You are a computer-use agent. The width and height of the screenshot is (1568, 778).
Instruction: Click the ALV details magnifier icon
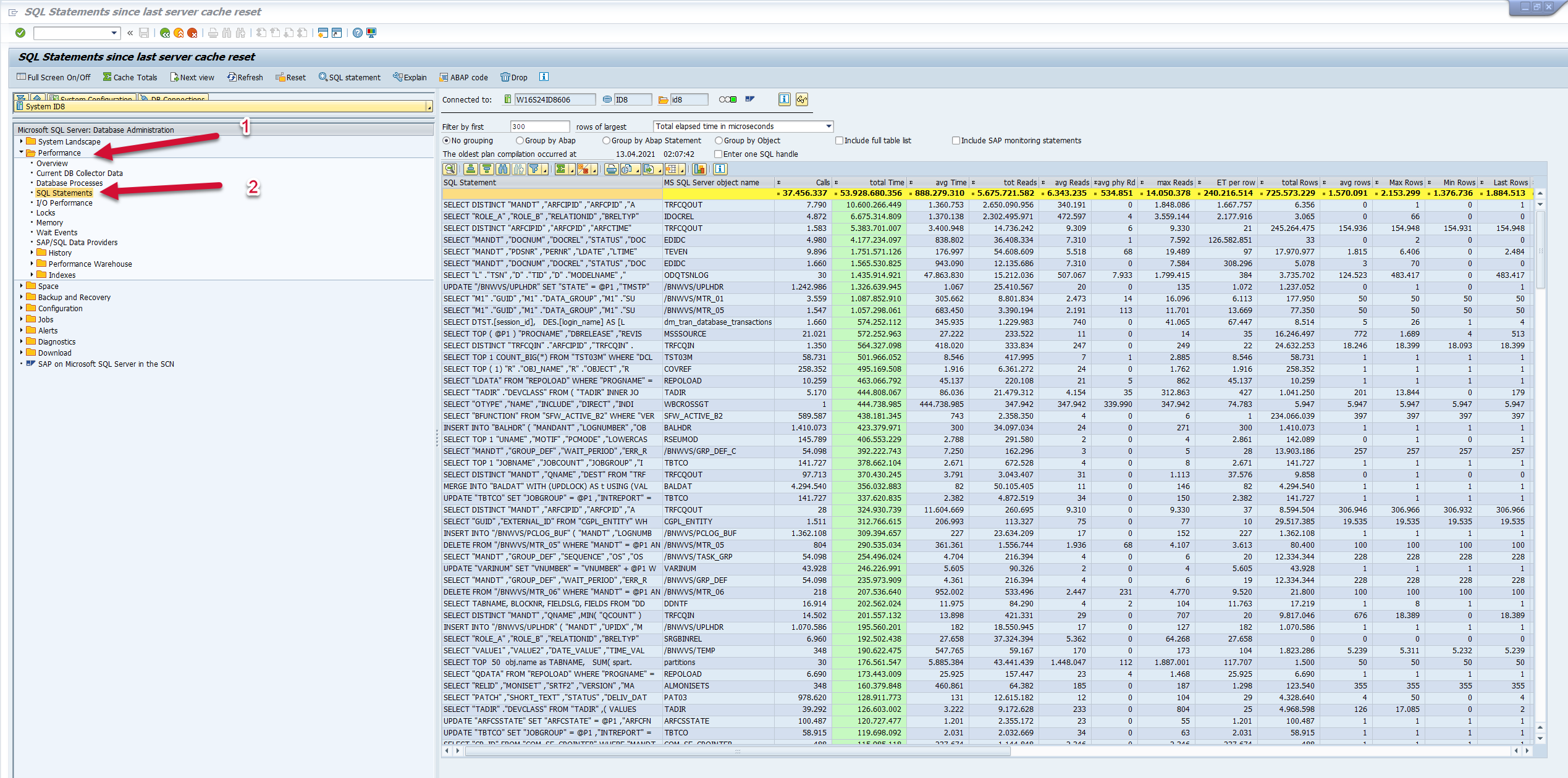450,169
